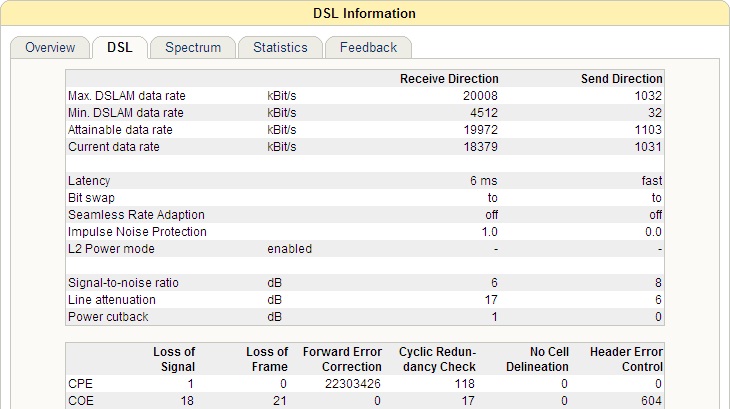This screenshot has height=409, width=730.
Task: Go to the Statistics tab
Action: click(x=280, y=47)
